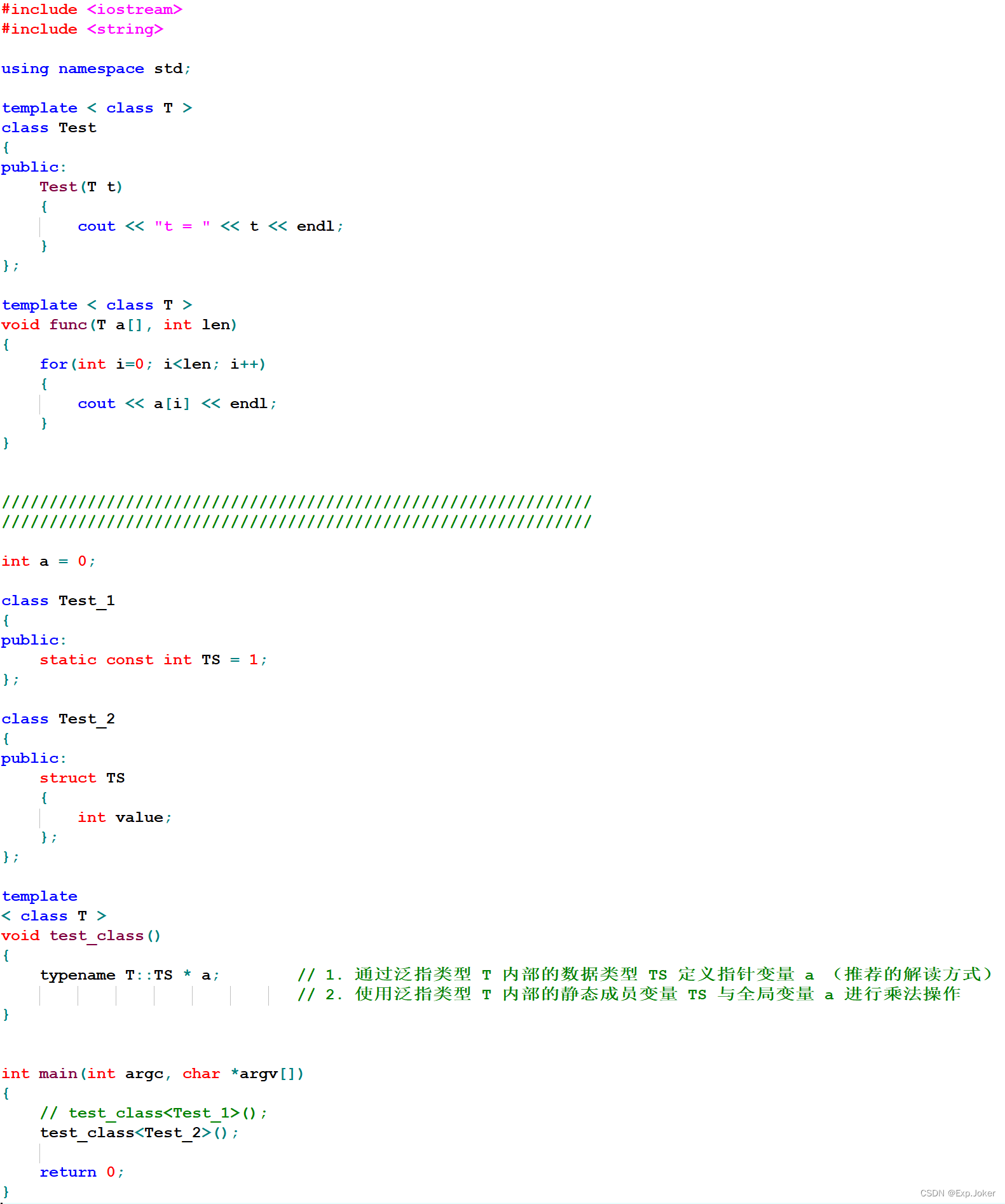Click the class Test_1 declaration
The image size is (1005, 1204).
[x=58, y=601]
